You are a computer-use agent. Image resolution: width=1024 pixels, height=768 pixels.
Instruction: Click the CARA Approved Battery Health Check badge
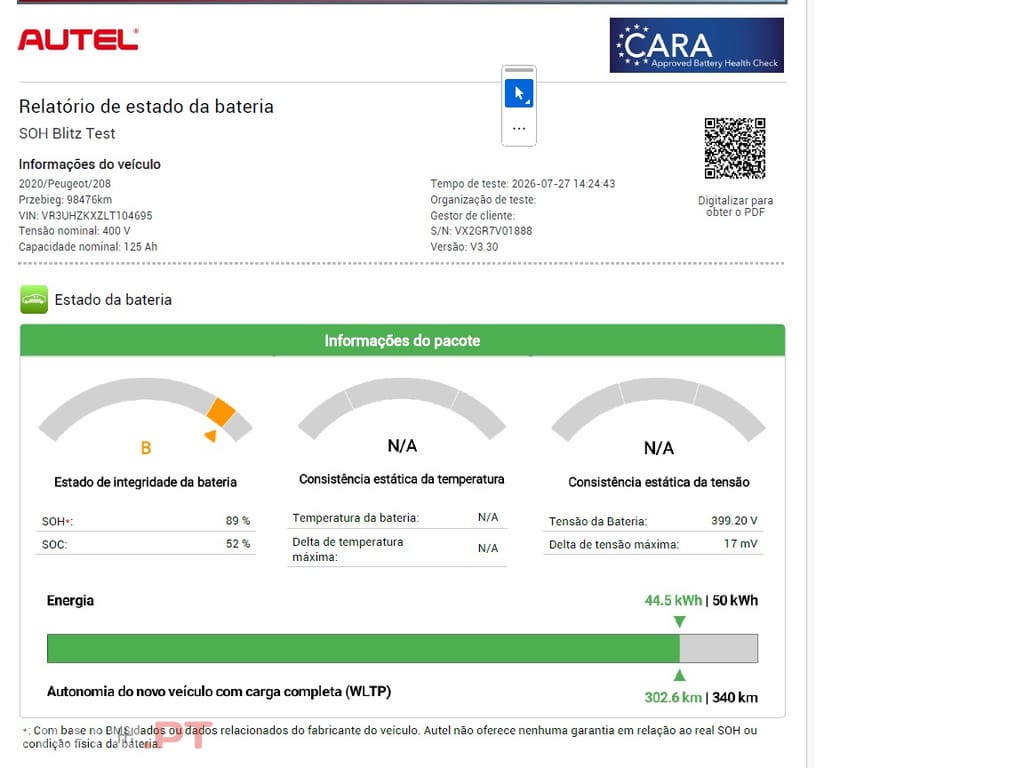point(696,45)
